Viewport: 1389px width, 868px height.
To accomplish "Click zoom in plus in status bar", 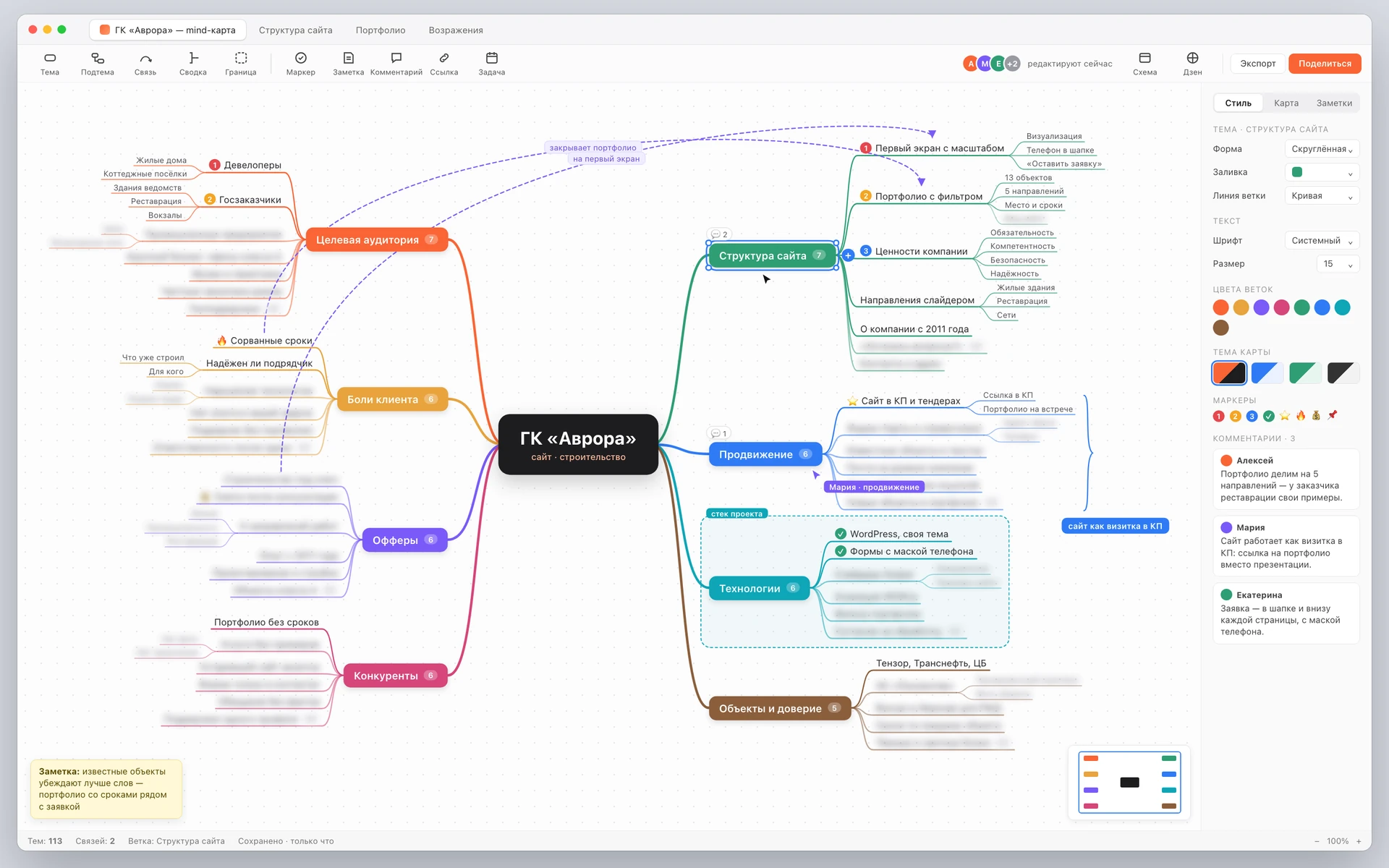I will (x=1359, y=841).
